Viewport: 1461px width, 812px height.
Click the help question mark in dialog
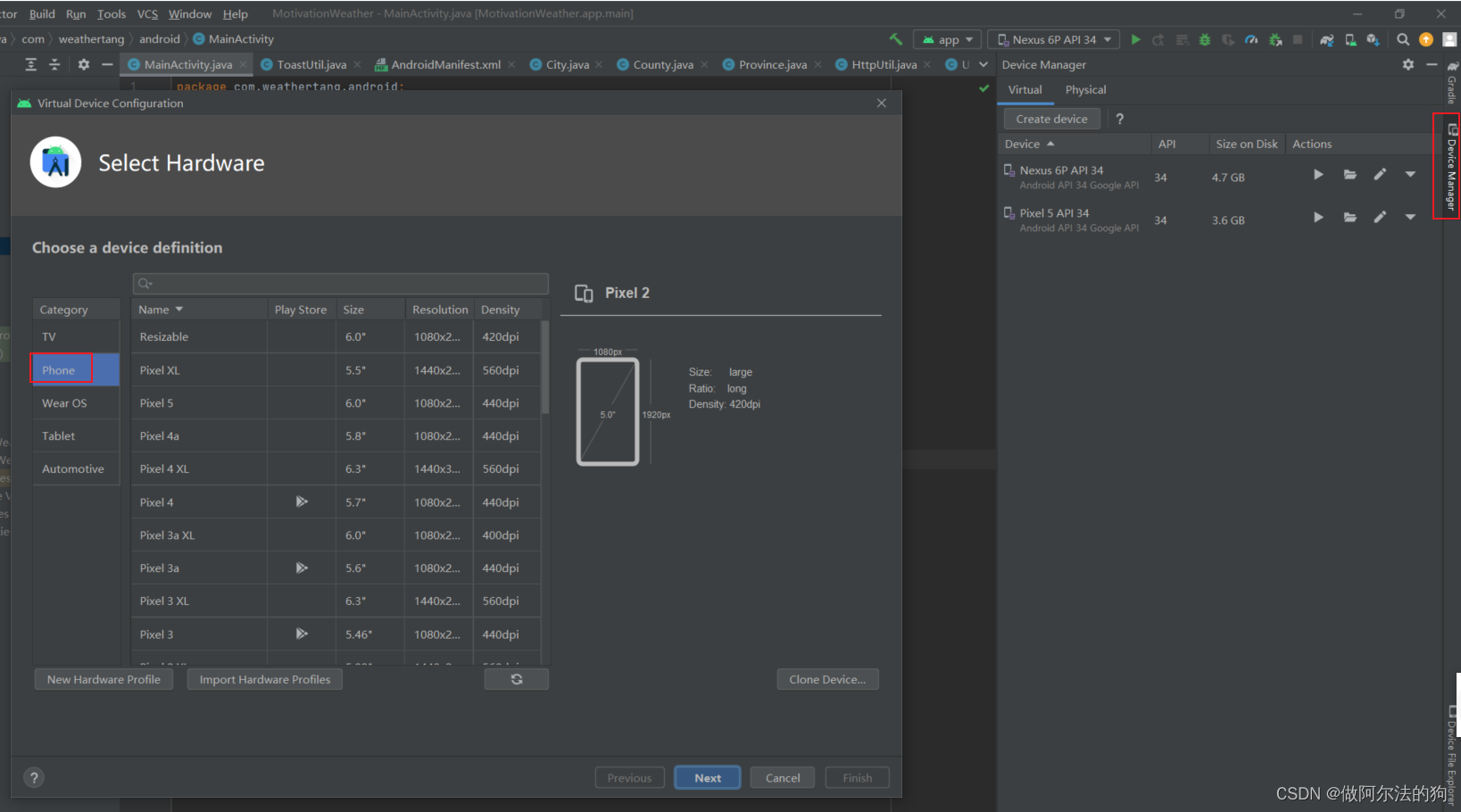pos(34,777)
